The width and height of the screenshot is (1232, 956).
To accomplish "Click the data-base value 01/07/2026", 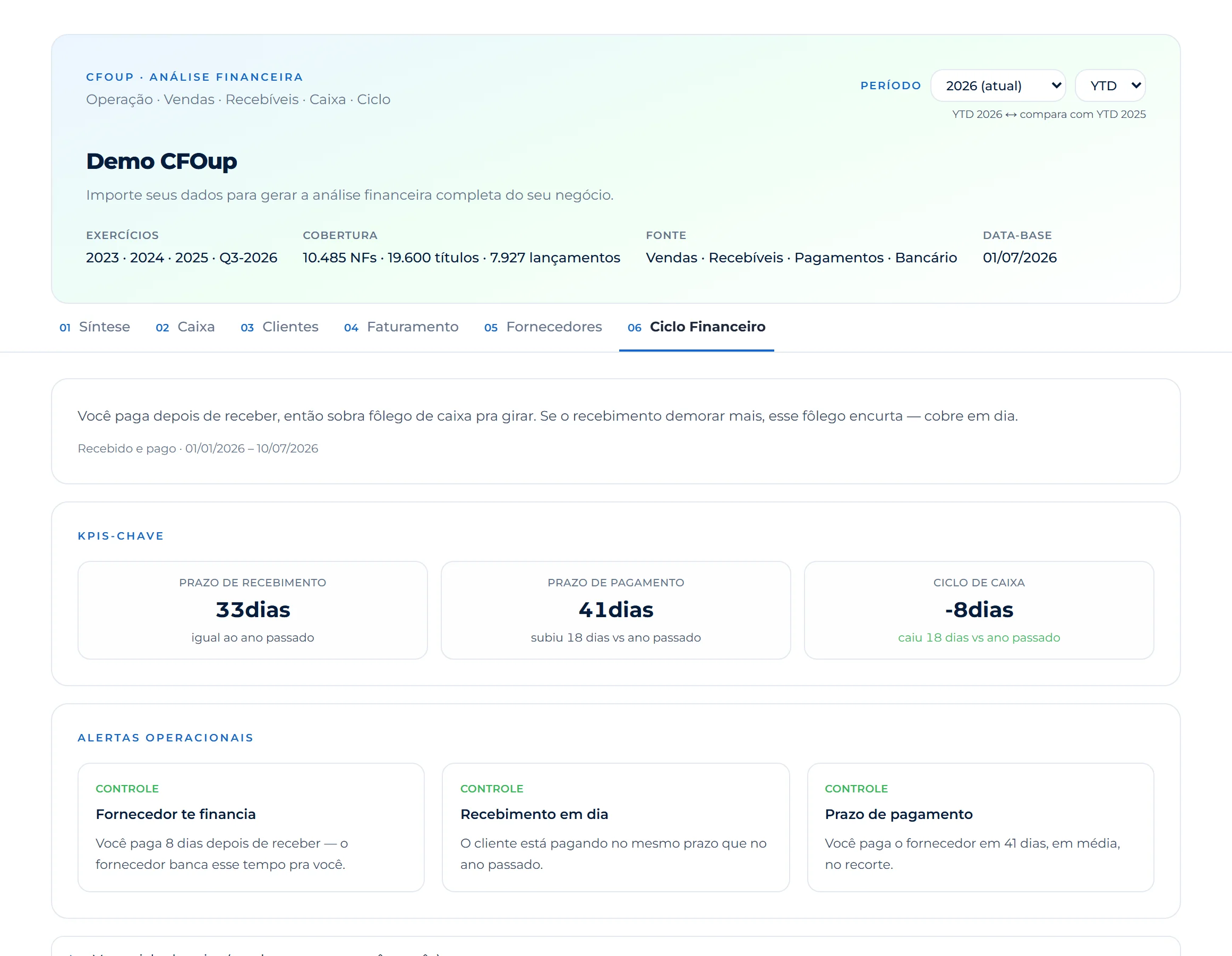I will pyautogui.click(x=1020, y=258).
